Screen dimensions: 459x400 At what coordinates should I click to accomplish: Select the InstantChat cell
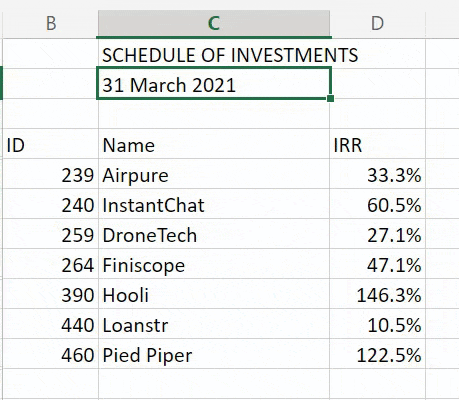(214, 204)
